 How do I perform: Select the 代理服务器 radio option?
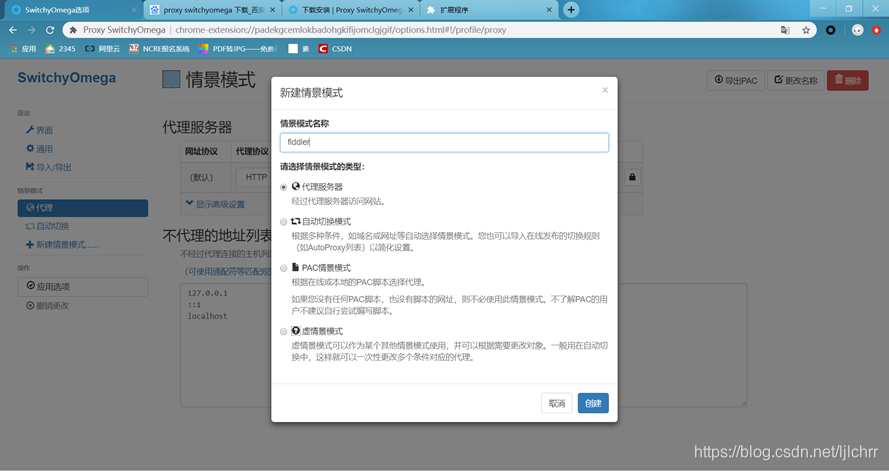coord(283,187)
